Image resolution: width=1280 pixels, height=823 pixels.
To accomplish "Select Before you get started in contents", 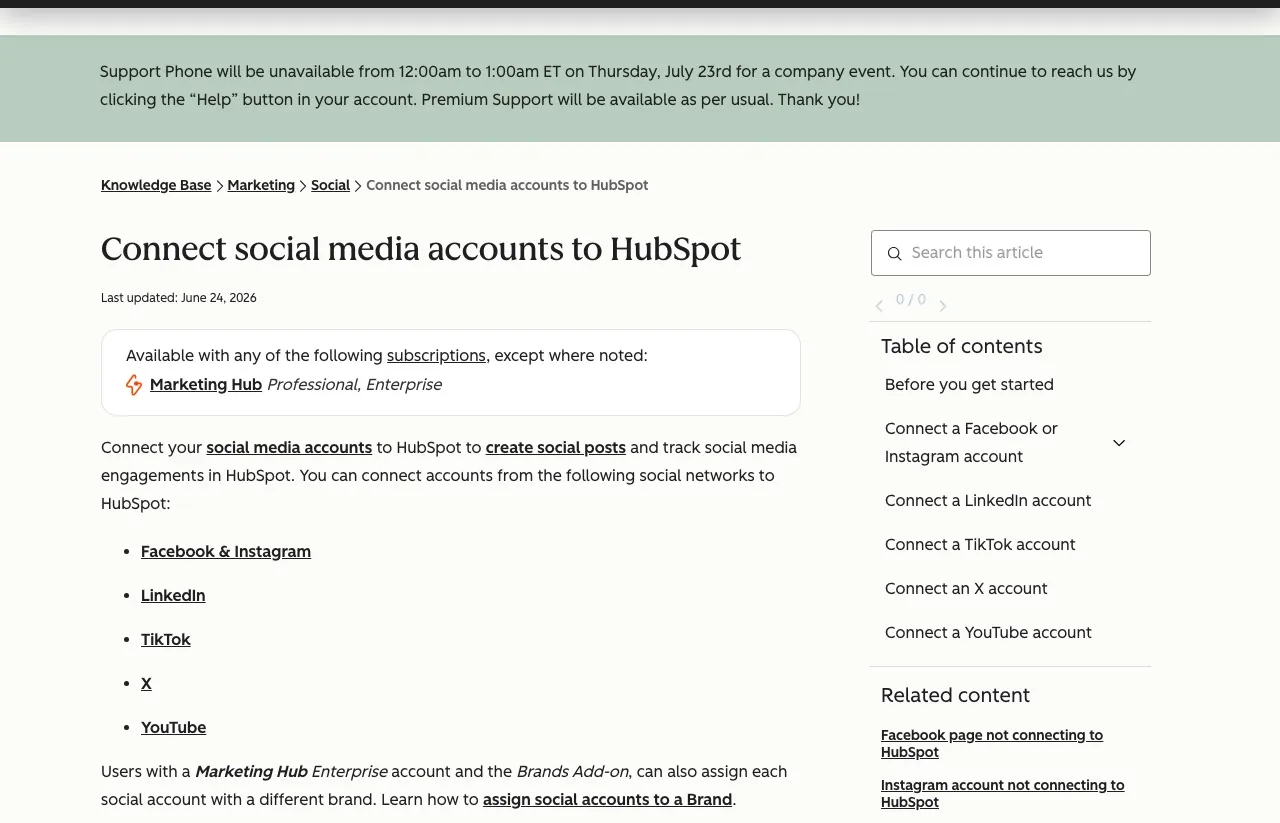I will (969, 384).
